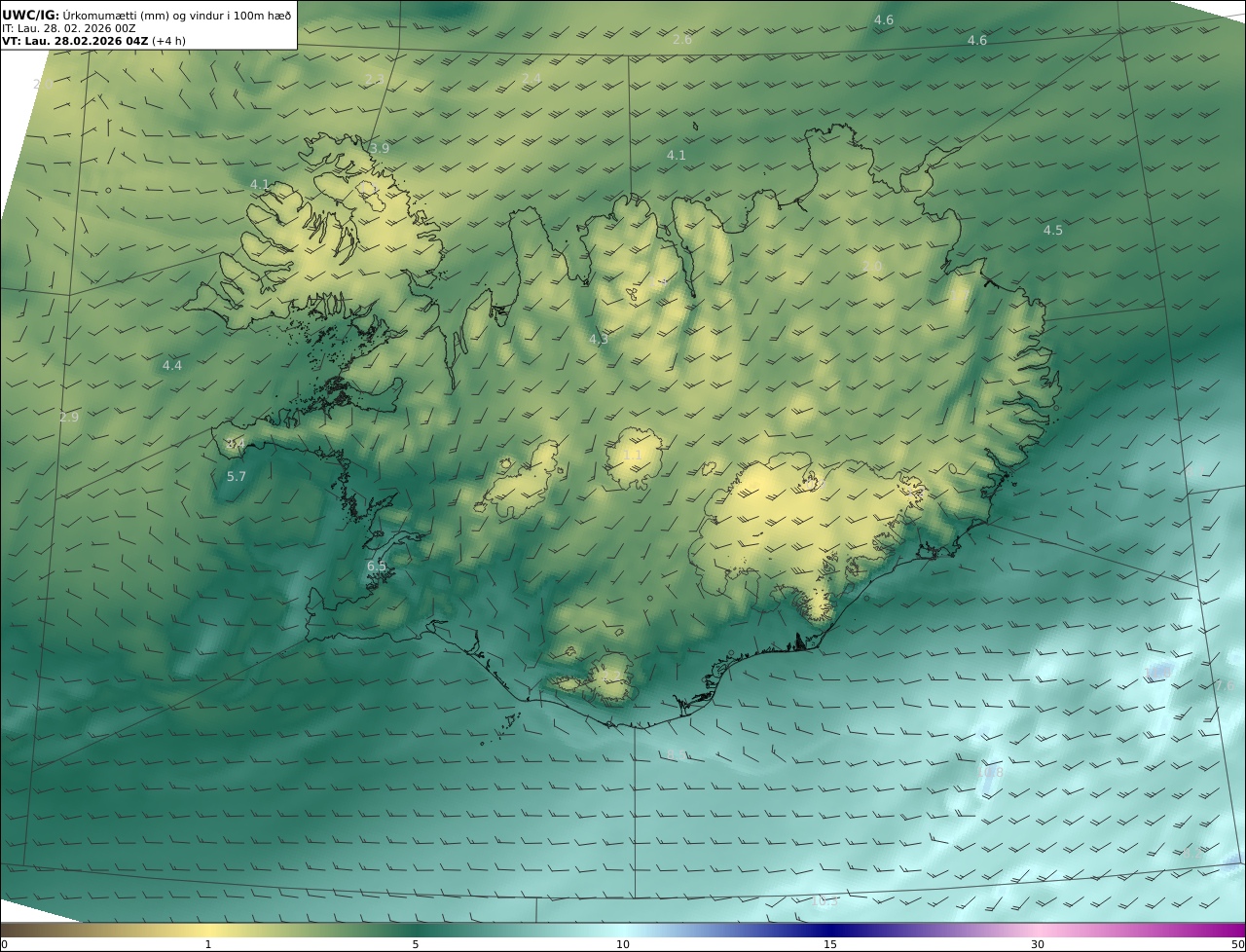Screen dimensions: 1246x952
Task: Click the 2.3 value label
Action: coord(375,80)
